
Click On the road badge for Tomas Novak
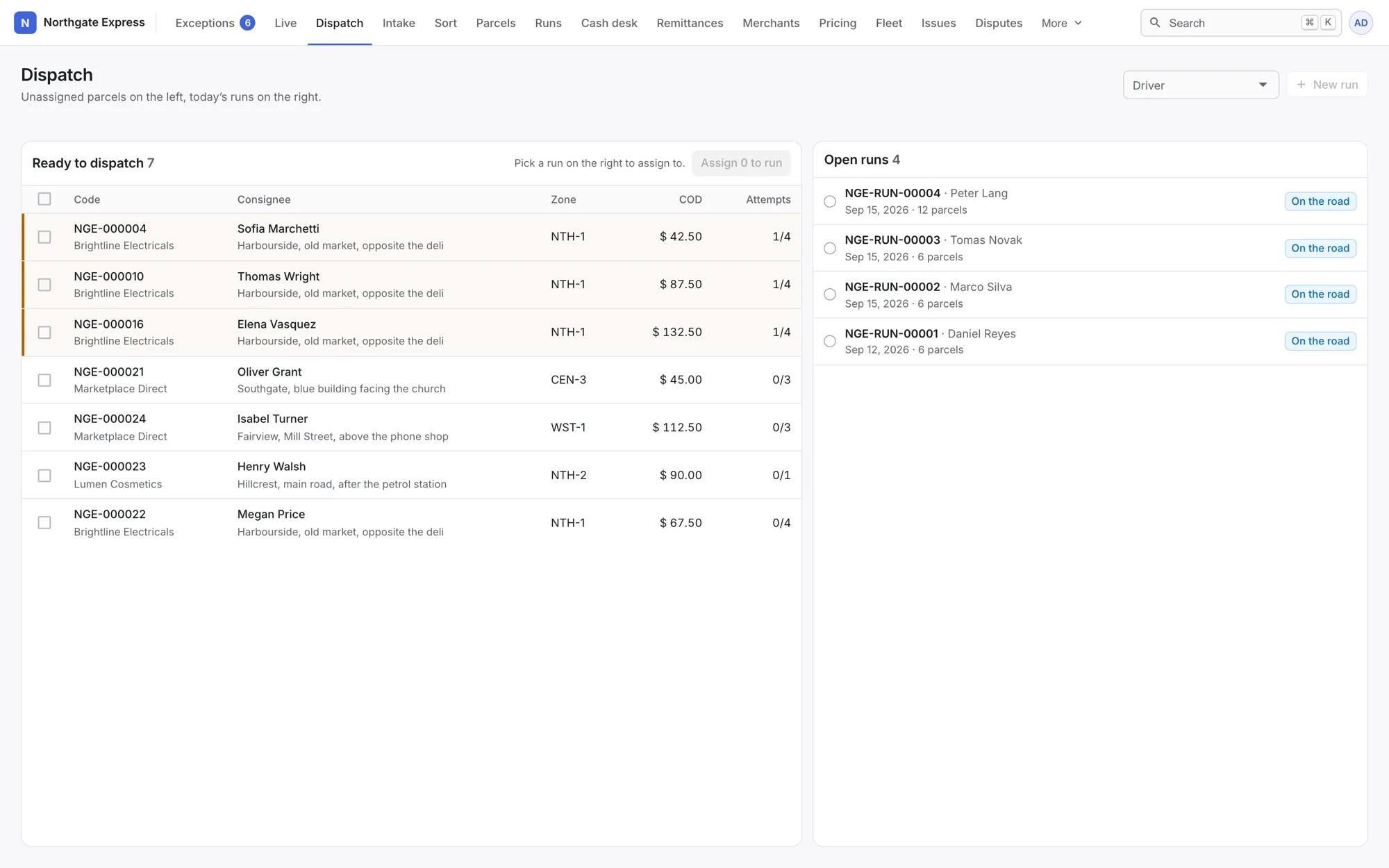(1320, 248)
